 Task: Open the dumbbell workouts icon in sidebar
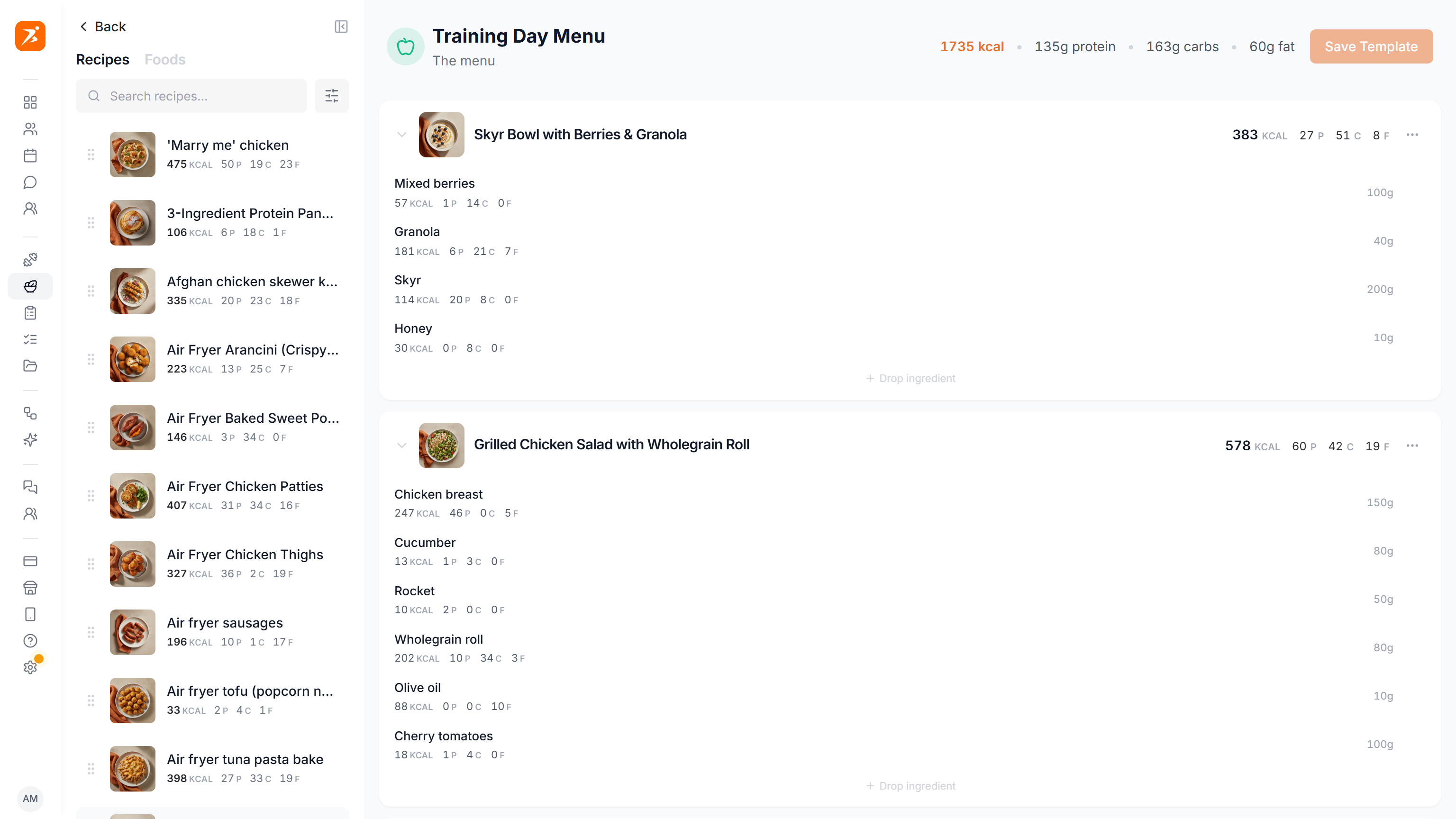click(30, 259)
